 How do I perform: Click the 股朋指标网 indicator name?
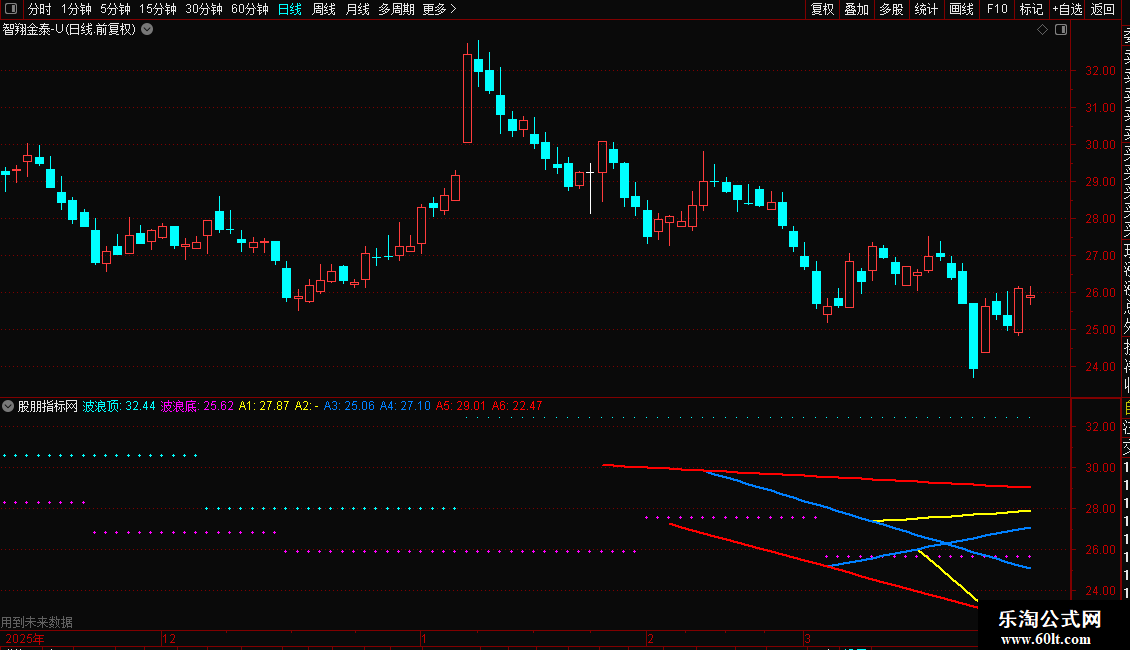[48, 406]
